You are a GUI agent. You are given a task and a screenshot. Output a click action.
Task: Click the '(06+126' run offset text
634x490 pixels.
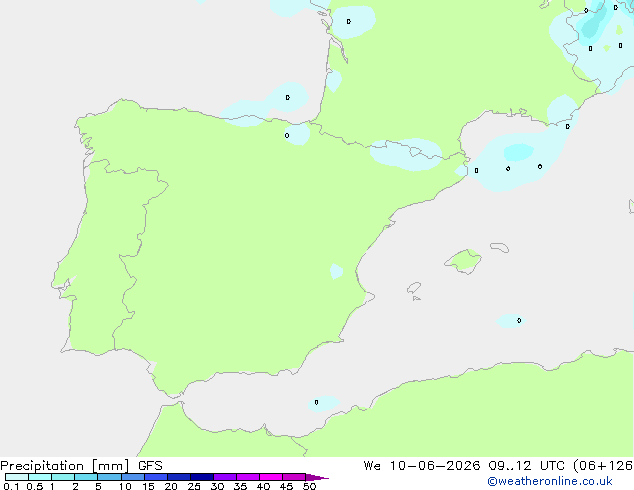[603, 466]
